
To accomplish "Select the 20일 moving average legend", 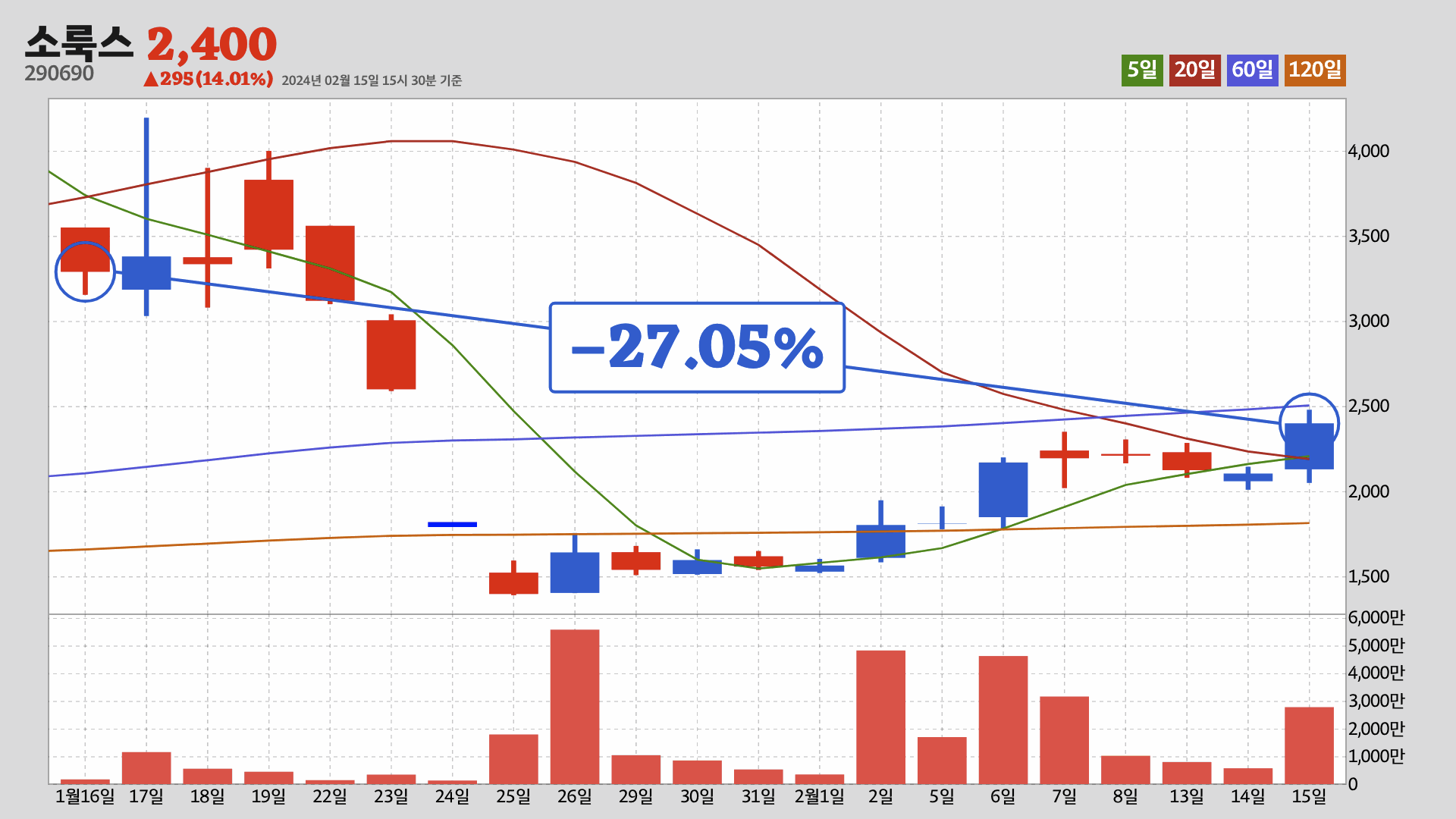I will click(1194, 70).
